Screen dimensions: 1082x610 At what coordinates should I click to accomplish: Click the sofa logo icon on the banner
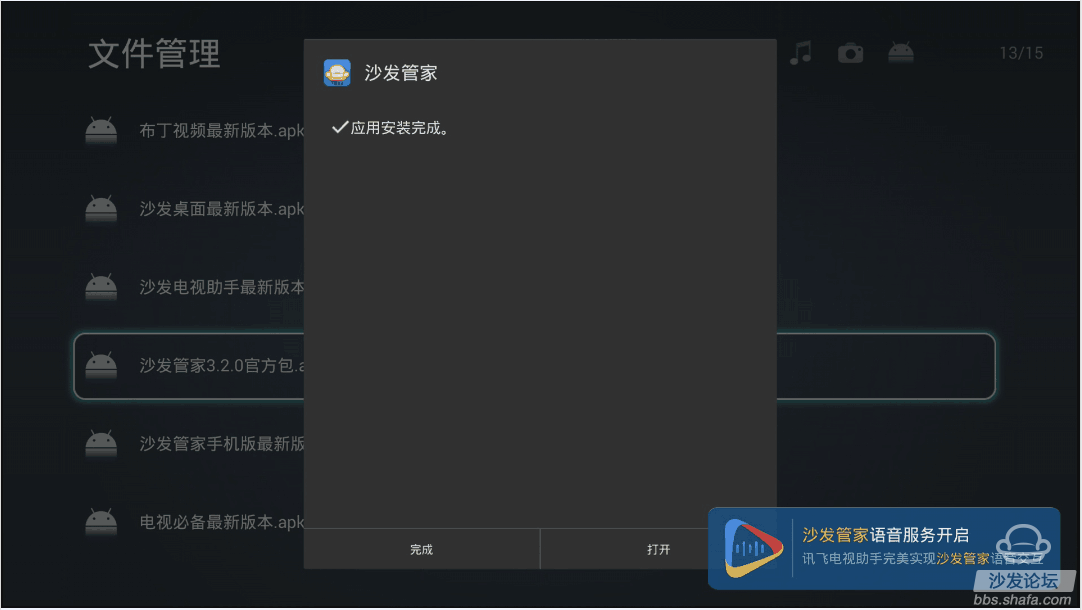1023,543
